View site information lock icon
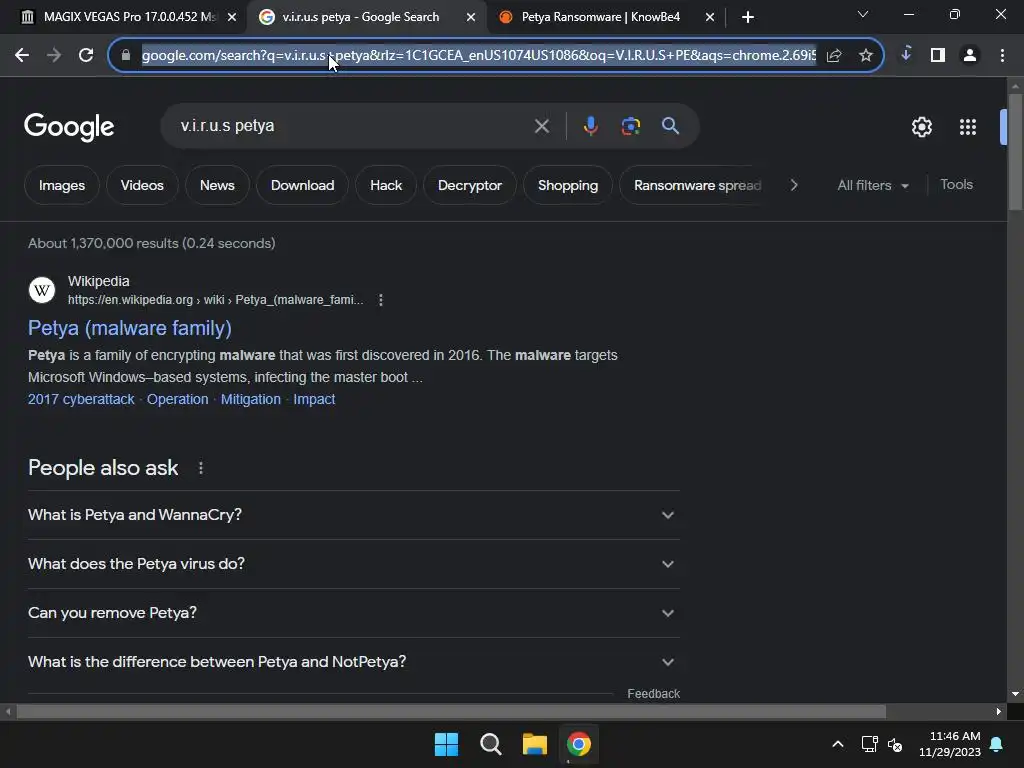 click(x=126, y=56)
